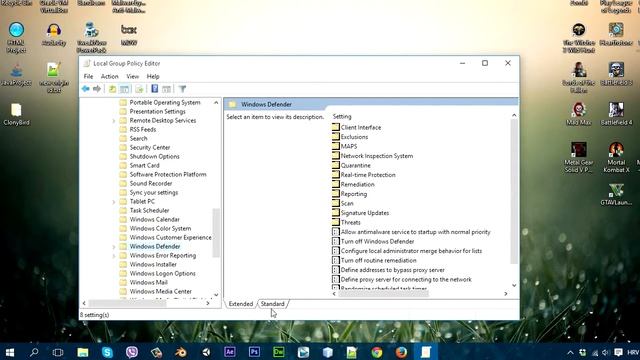This screenshot has width=640, height=360.
Task: Open File Explorer from the taskbar
Action: (x=83, y=352)
